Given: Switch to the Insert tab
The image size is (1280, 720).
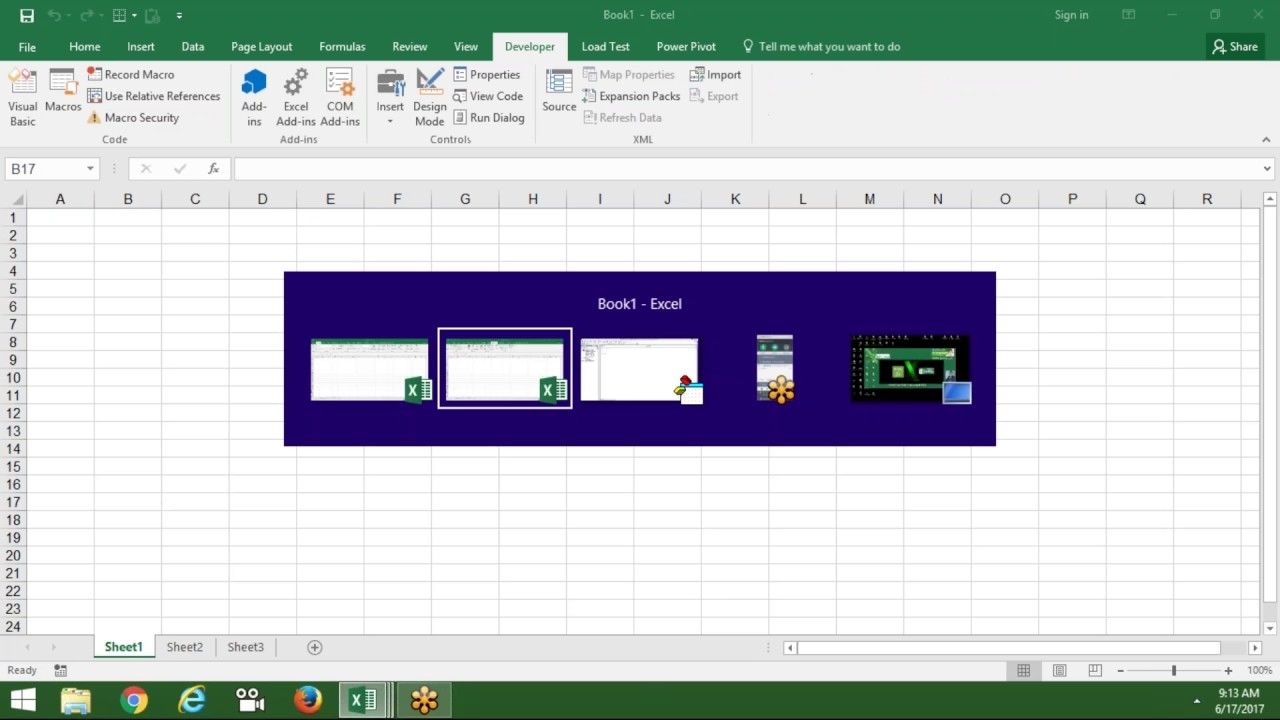Looking at the screenshot, I should coord(141,46).
